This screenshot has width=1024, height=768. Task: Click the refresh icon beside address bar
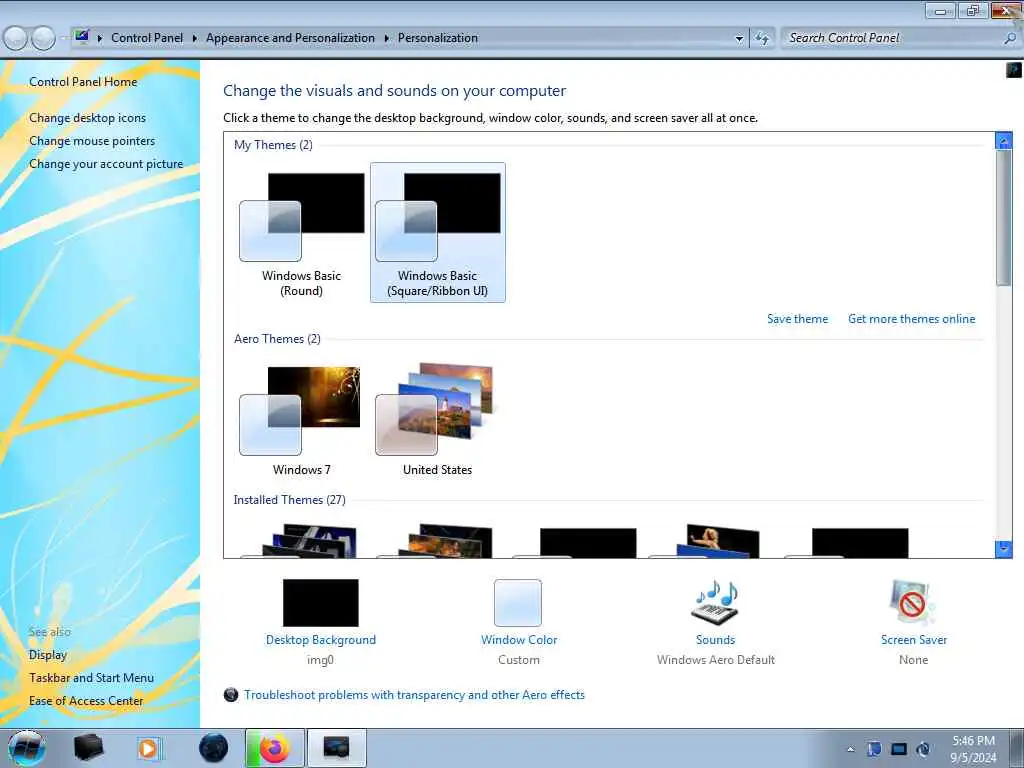point(762,39)
